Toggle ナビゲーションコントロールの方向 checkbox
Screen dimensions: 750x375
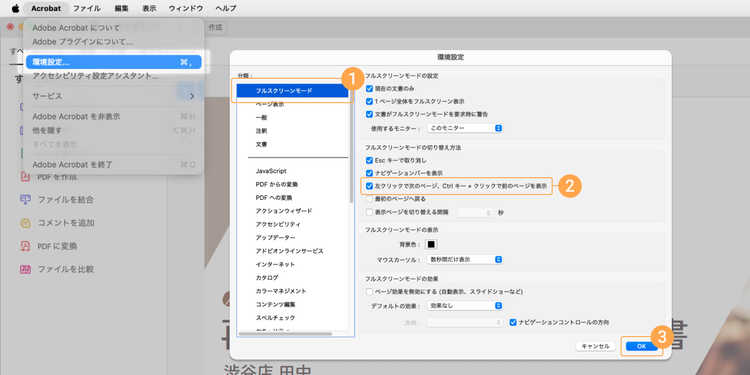pyautogui.click(x=513, y=322)
